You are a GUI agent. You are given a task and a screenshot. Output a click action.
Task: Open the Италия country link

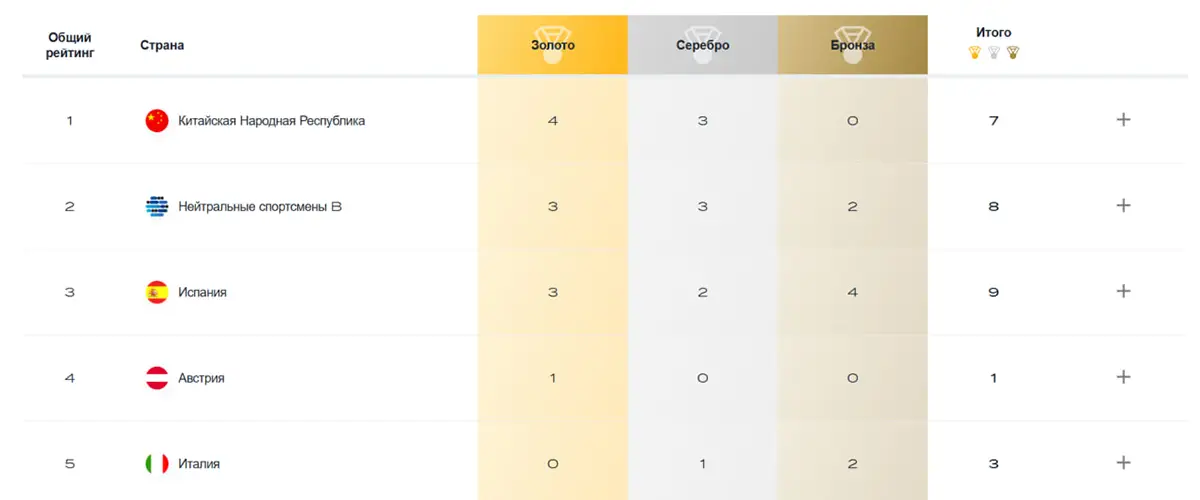[x=199, y=464]
